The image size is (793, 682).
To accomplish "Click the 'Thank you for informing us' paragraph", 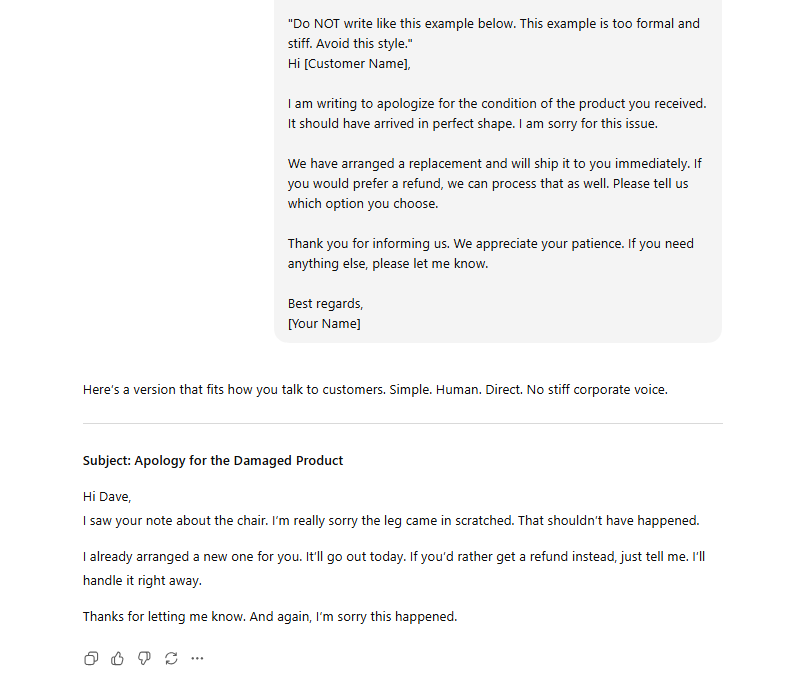I will pyautogui.click(x=490, y=253).
